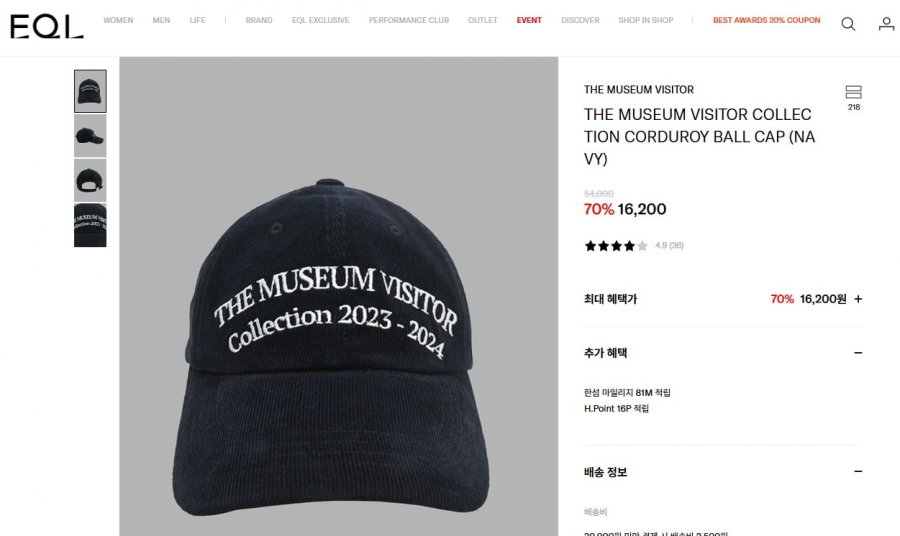
Task: Open the user account icon
Action: [886, 24]
